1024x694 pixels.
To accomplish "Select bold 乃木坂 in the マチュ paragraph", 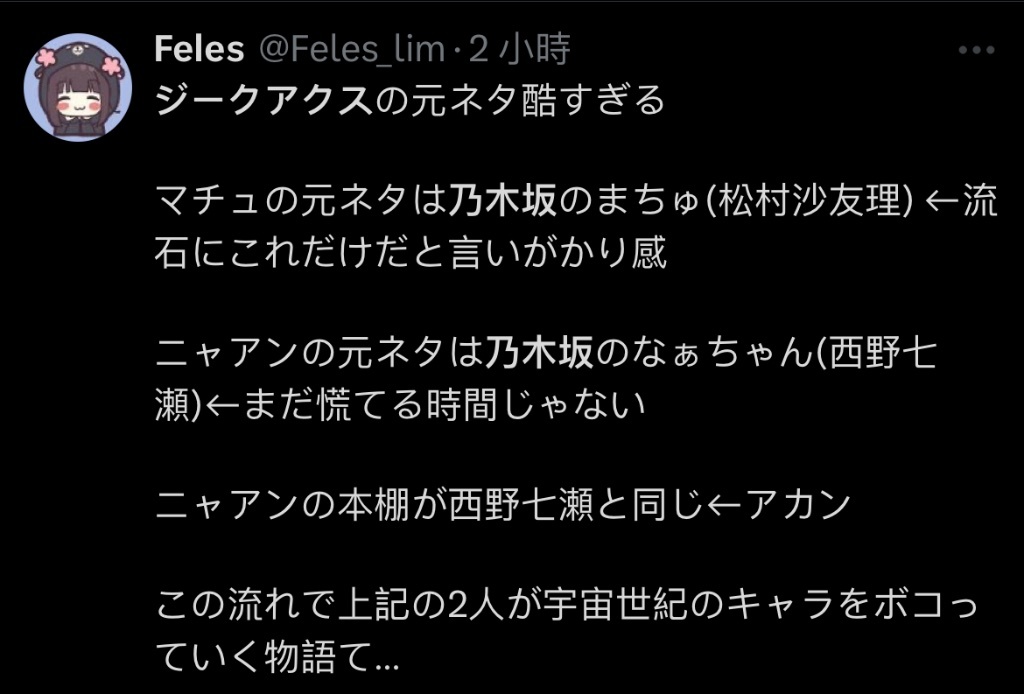I will [502, 202].
